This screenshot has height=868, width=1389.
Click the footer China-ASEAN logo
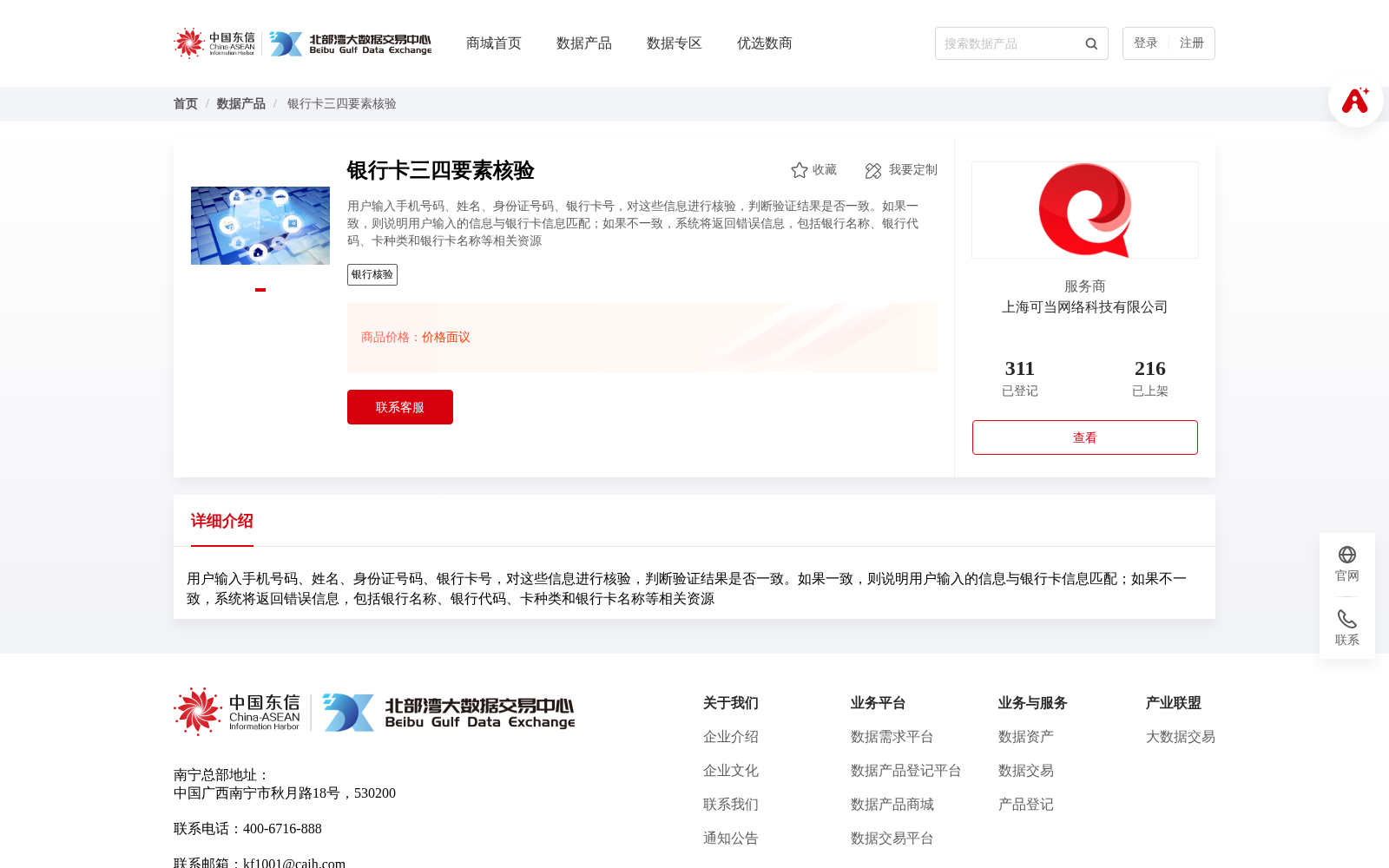(237, 712)
